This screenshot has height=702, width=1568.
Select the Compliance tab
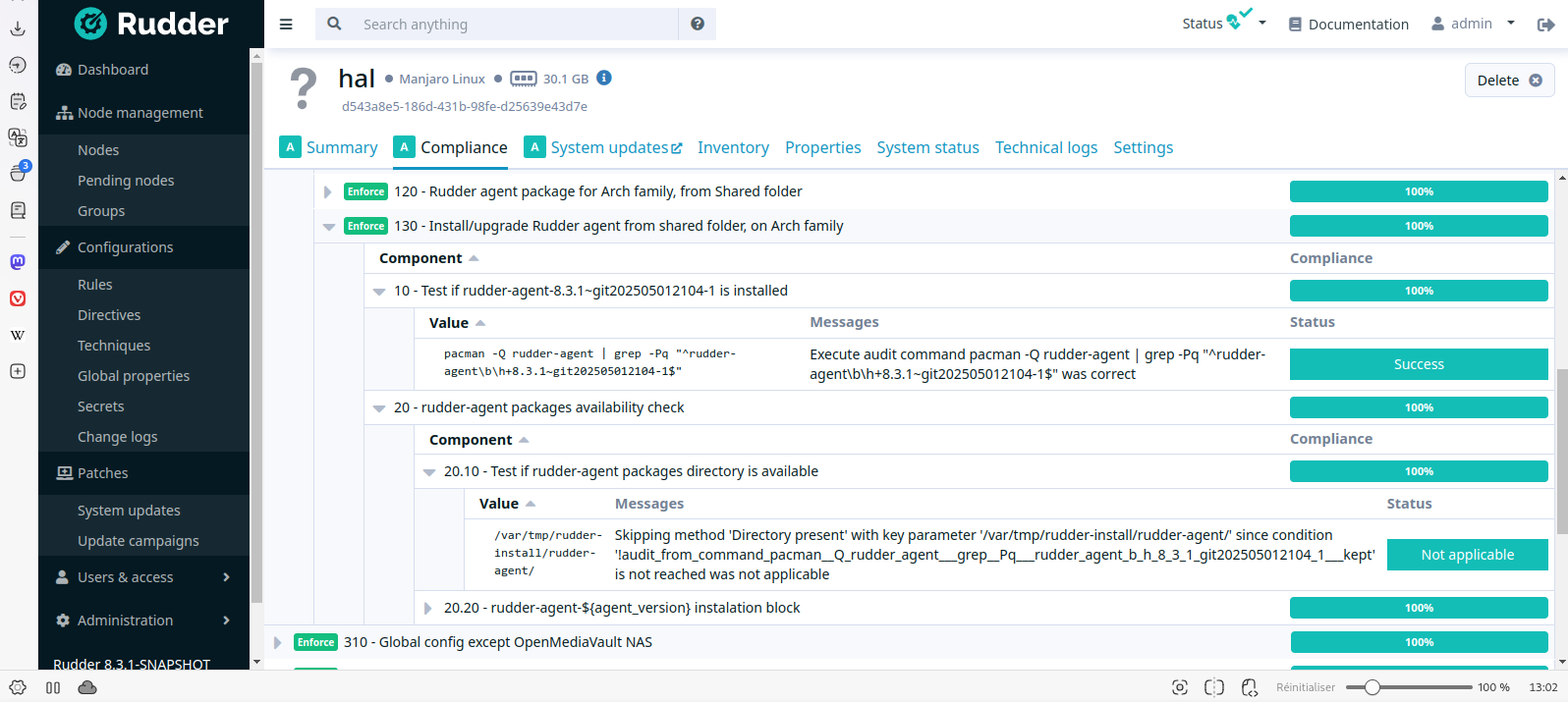(450, 147)
